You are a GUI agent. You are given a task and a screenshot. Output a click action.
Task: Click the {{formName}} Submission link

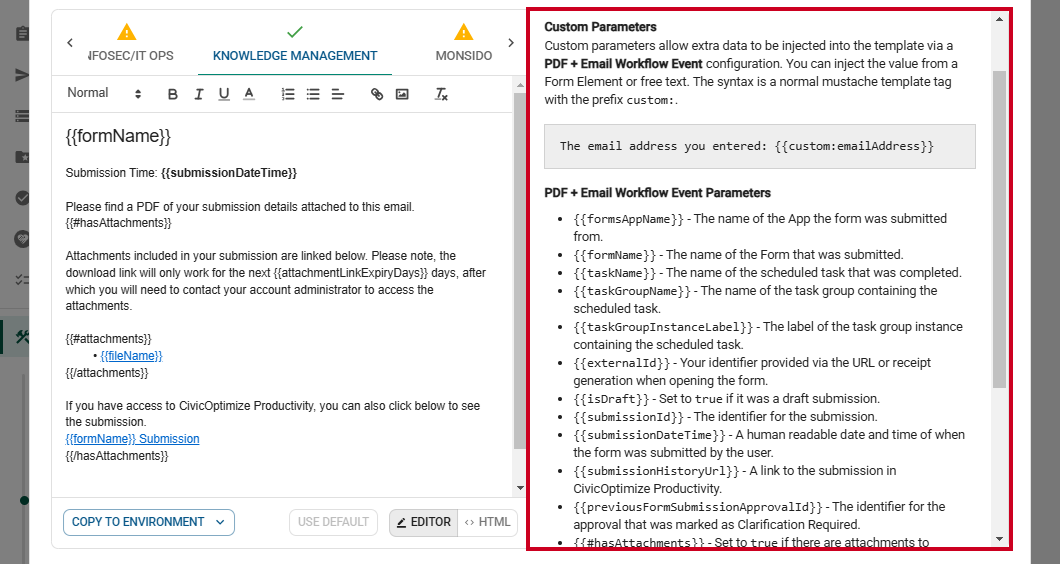(x=132, y=439)
